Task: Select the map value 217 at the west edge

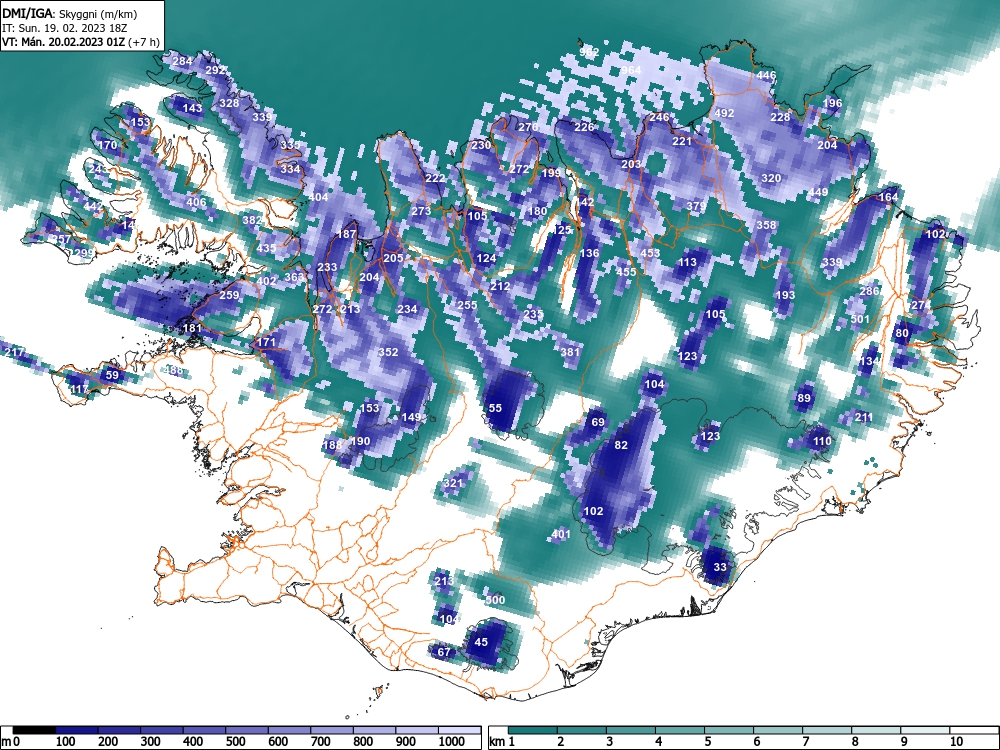Action: pyautogui.click(x=14, y=352)
